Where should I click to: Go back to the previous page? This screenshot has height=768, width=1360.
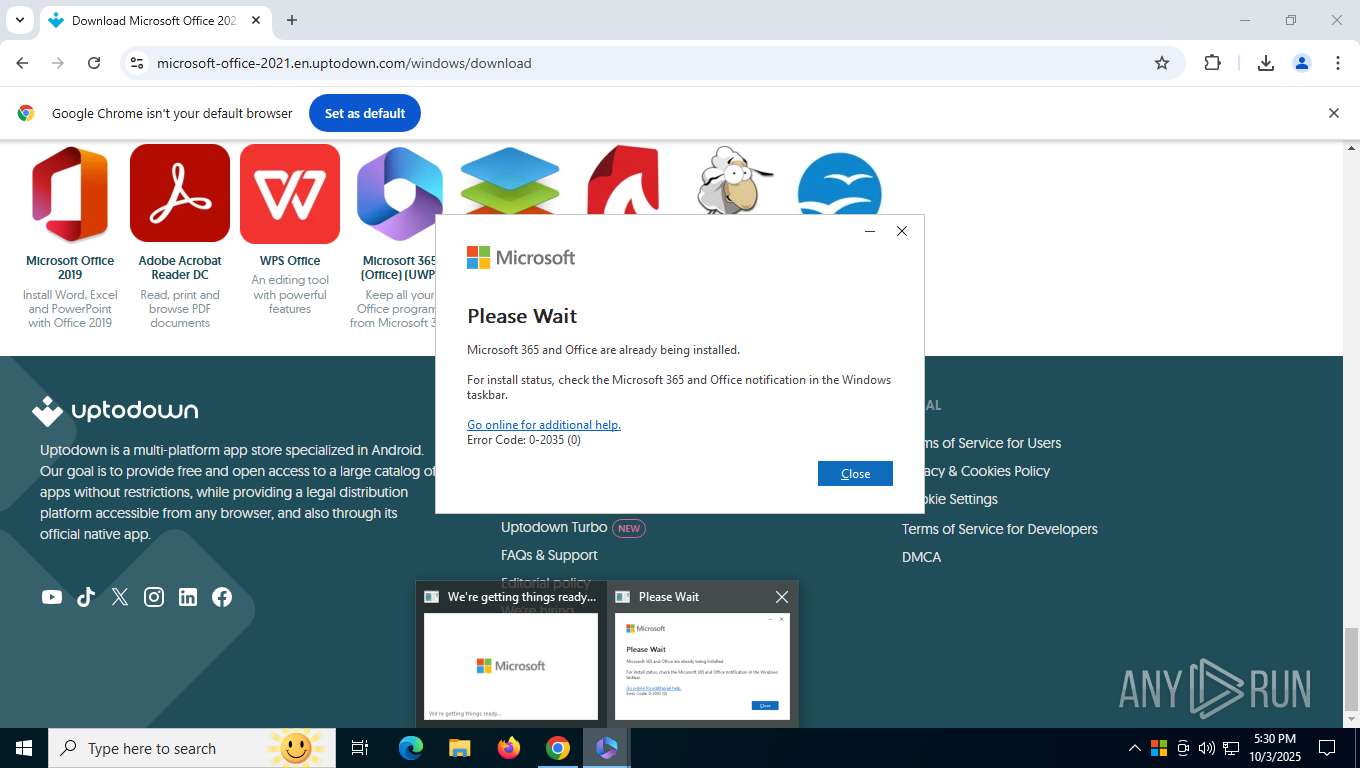pyautogui.click(x=22, y=63)
